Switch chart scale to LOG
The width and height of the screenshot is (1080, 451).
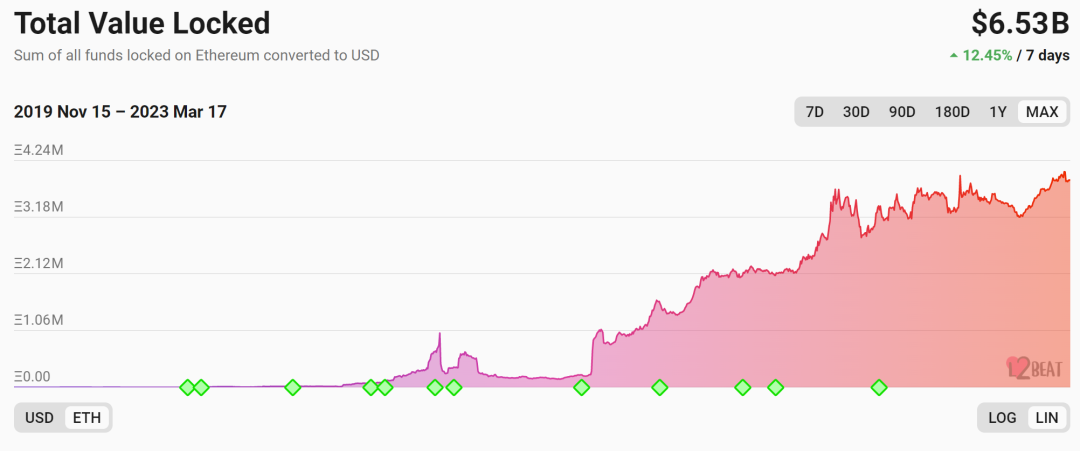1003,417
